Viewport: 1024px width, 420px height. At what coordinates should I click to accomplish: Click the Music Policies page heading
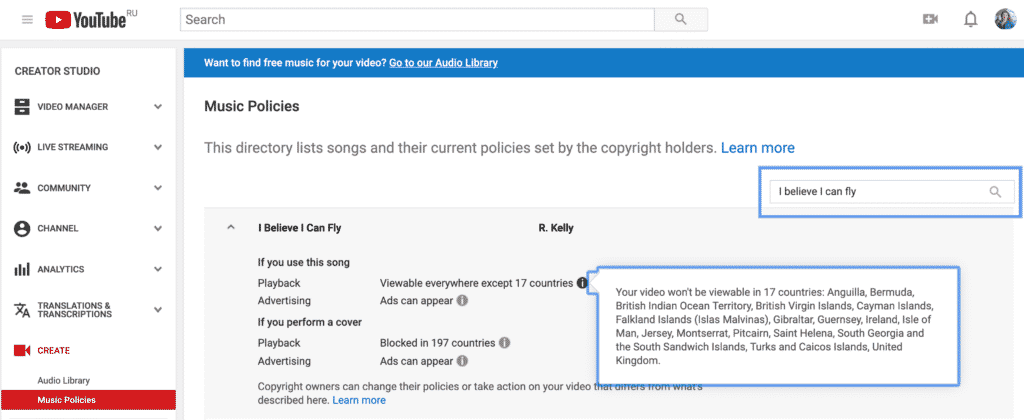click(x=251, y=106)
